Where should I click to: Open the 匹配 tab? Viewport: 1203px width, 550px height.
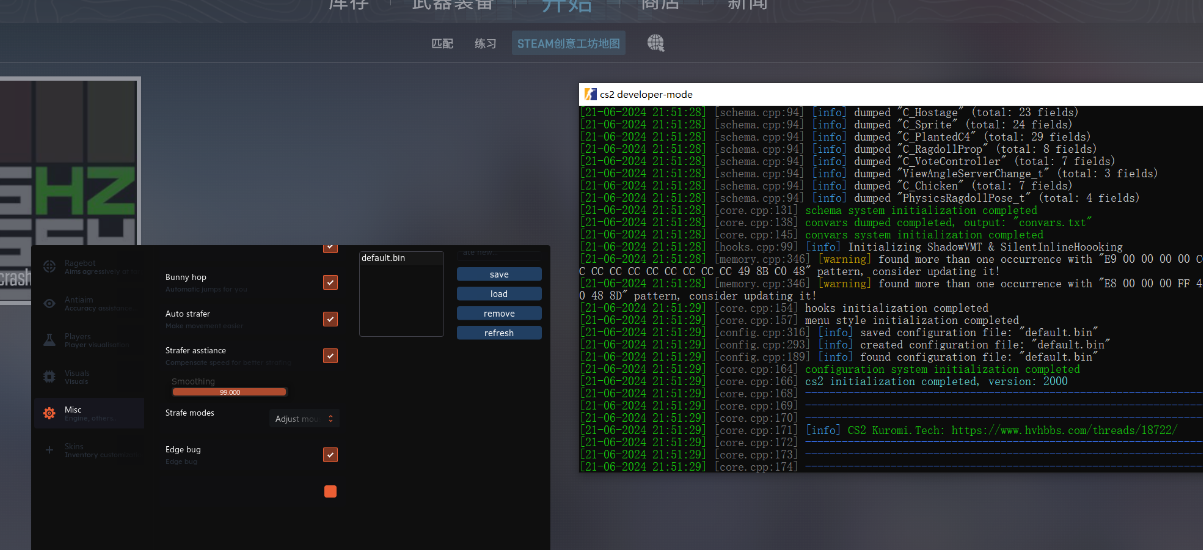click(x=442, y=44)
